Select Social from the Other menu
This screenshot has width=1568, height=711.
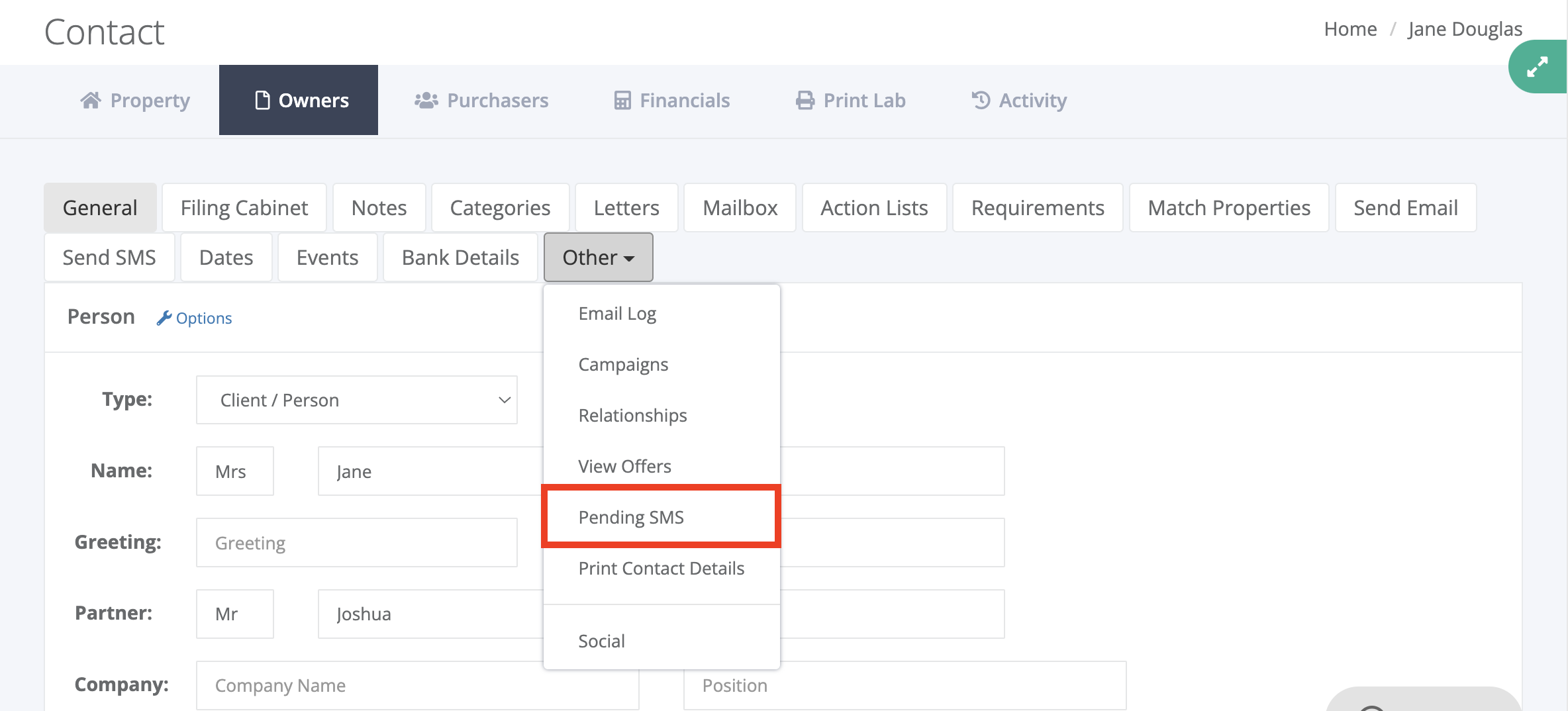[601, 641]
